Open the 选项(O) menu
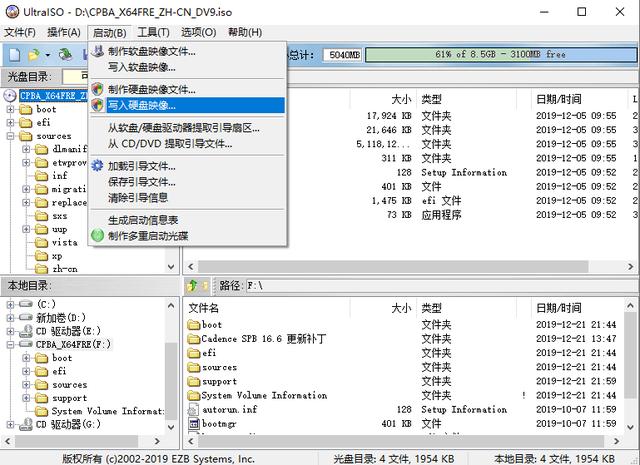 198,32
